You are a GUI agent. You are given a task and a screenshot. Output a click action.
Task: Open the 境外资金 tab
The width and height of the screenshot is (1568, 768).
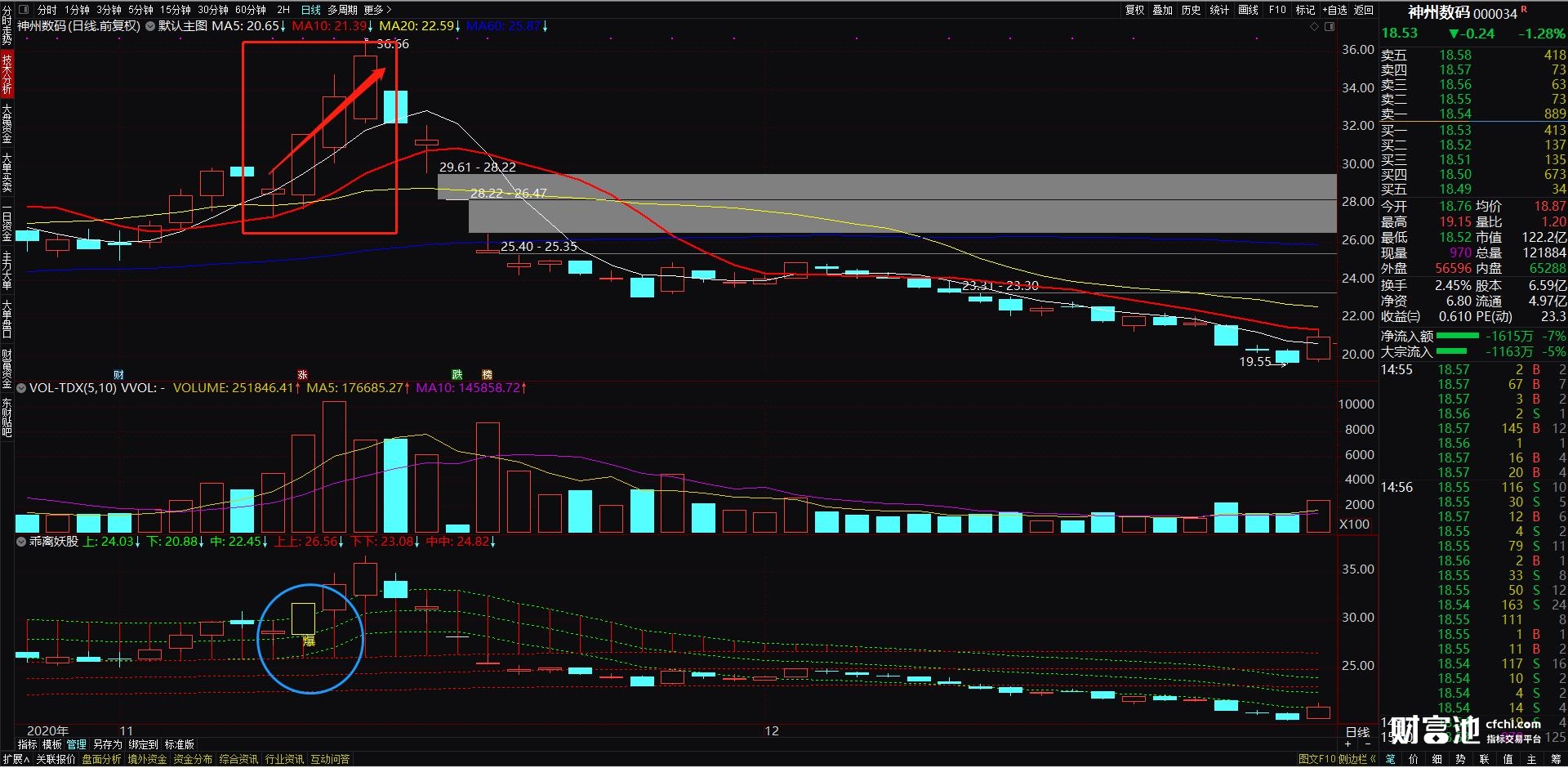[147, 760]
